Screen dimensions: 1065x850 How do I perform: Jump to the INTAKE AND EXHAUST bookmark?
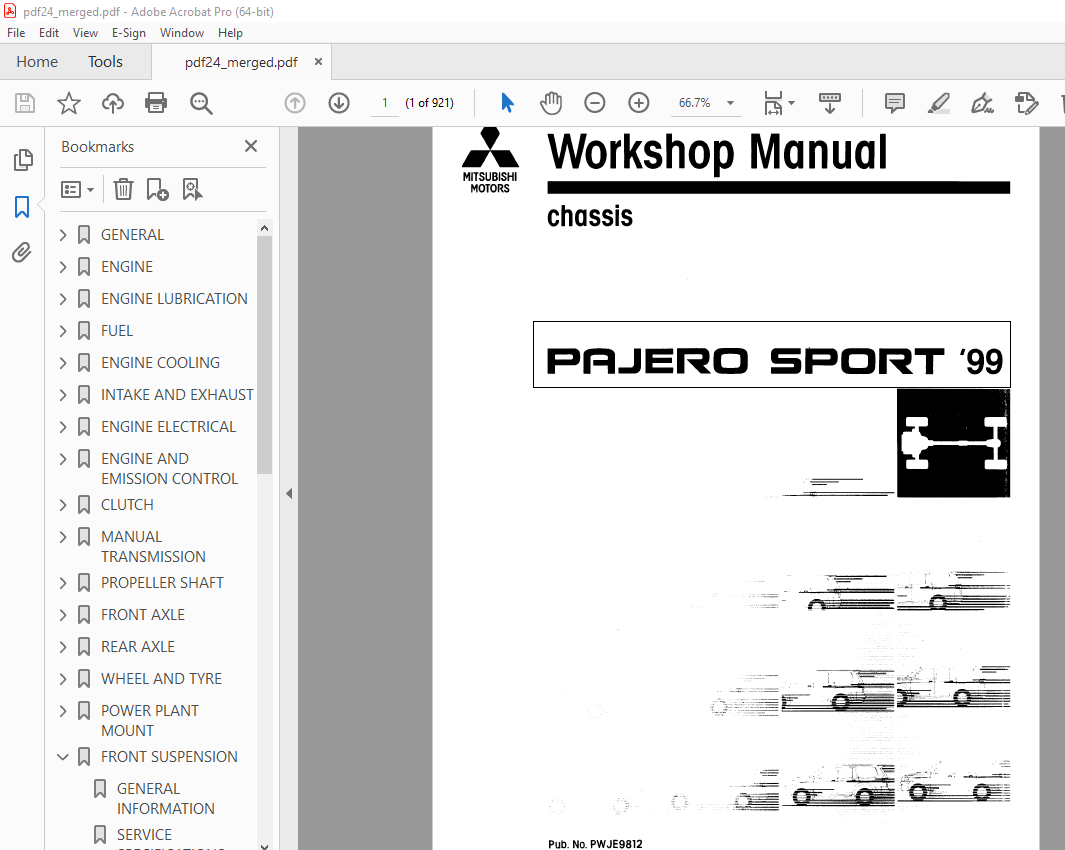(177, 395)
